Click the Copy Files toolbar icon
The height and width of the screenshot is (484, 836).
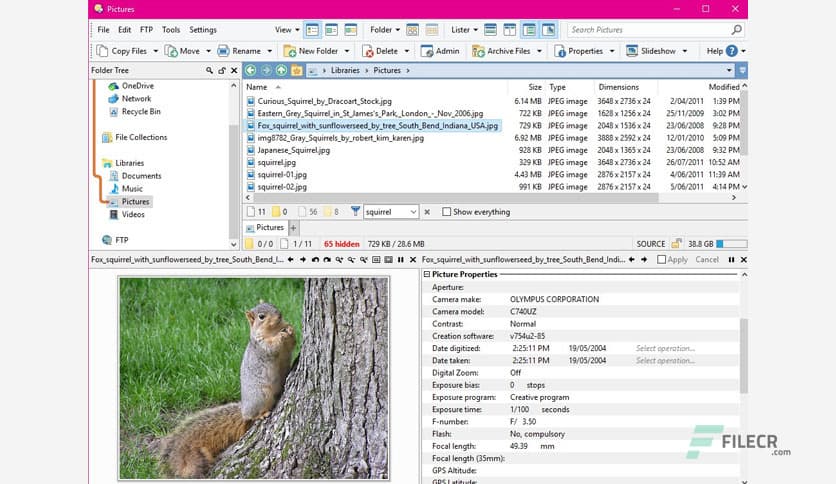tap(102, 51)
